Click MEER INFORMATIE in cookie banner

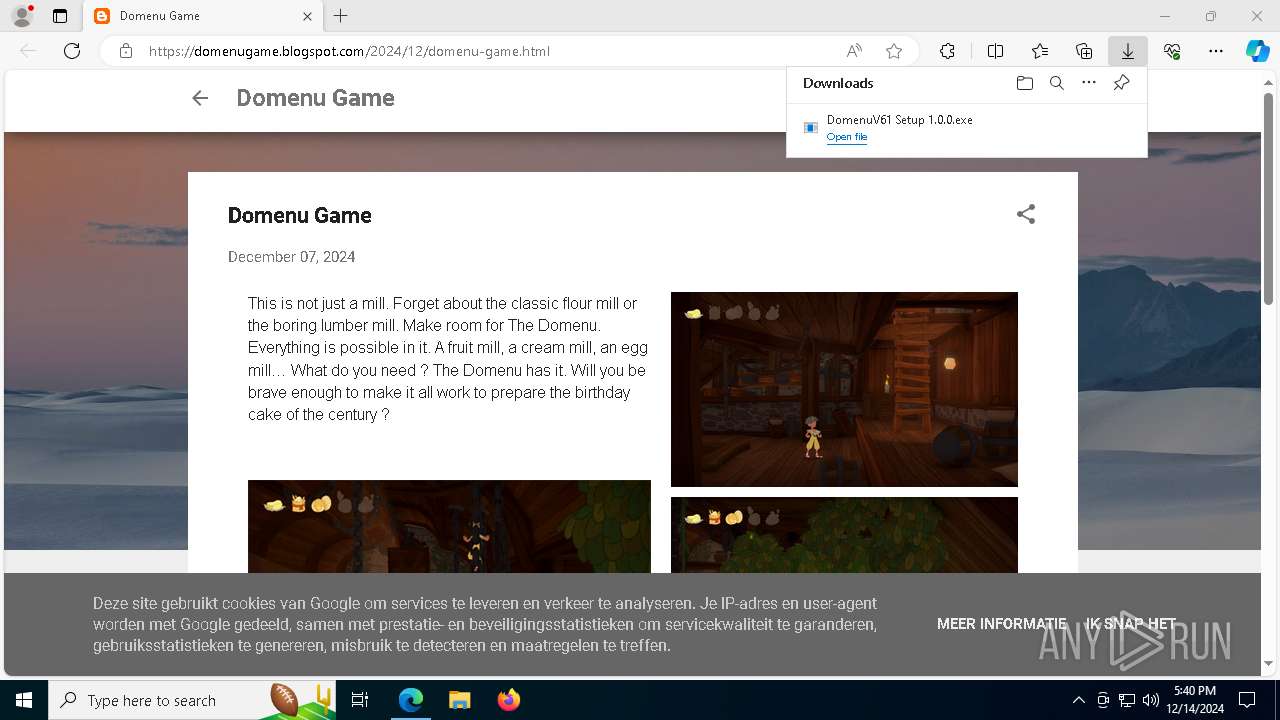click(x=1002, y=624)
